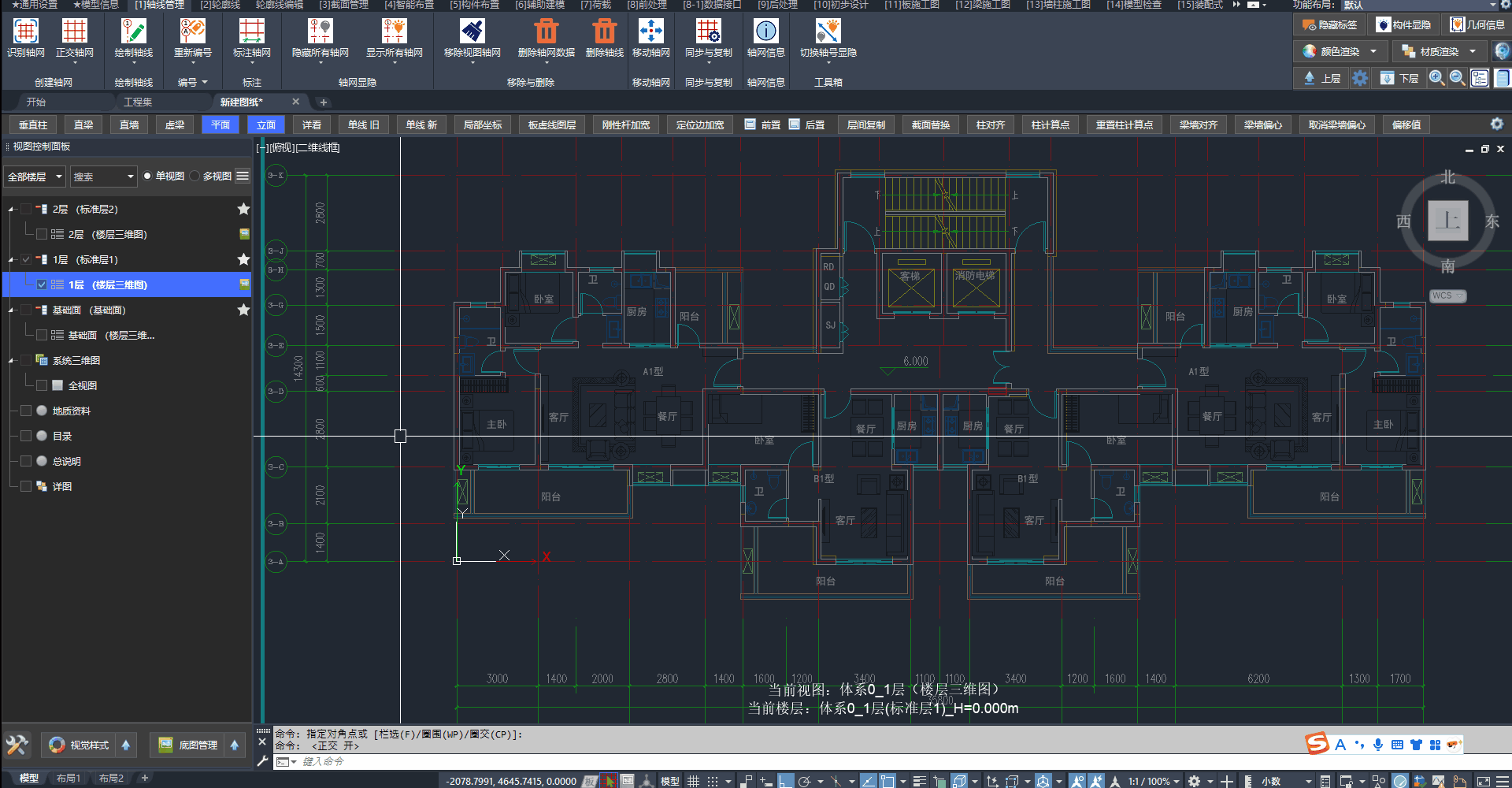Image resolution: width=1512 pixels, height=788 pixels.
Task: Open the 颜色渲染 dropdown arrow
Action: (x=1373, y=51)
